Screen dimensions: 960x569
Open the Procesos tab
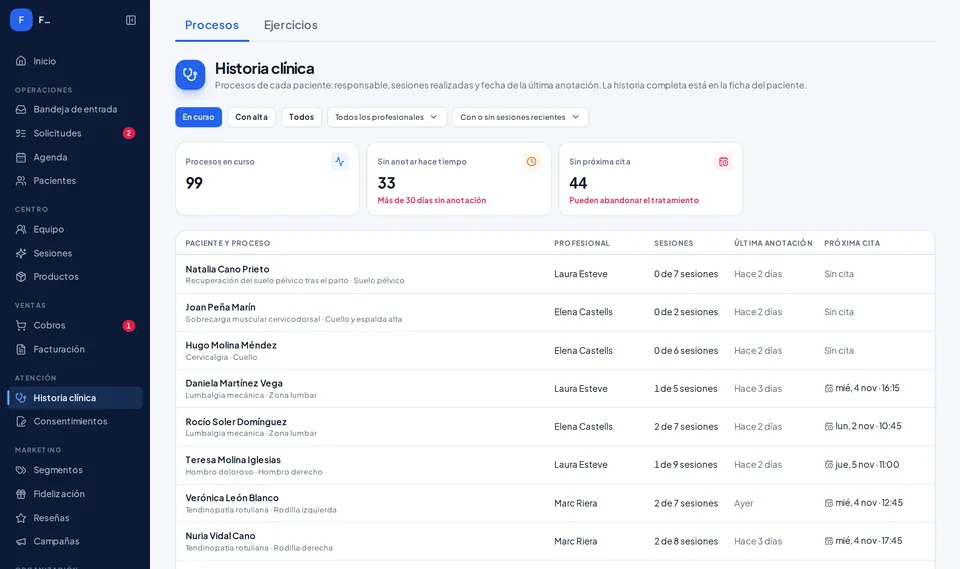(212, 25)
